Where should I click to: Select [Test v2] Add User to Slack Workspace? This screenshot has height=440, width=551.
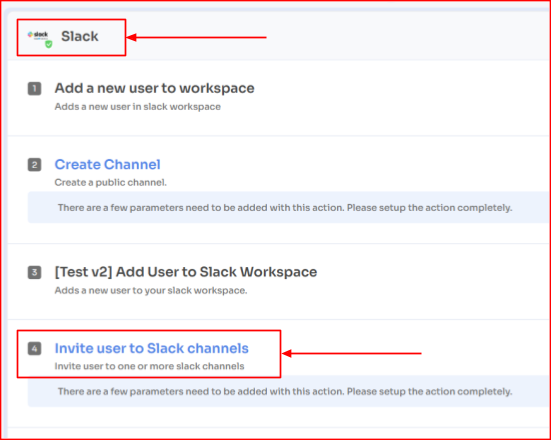pos(186,272)
